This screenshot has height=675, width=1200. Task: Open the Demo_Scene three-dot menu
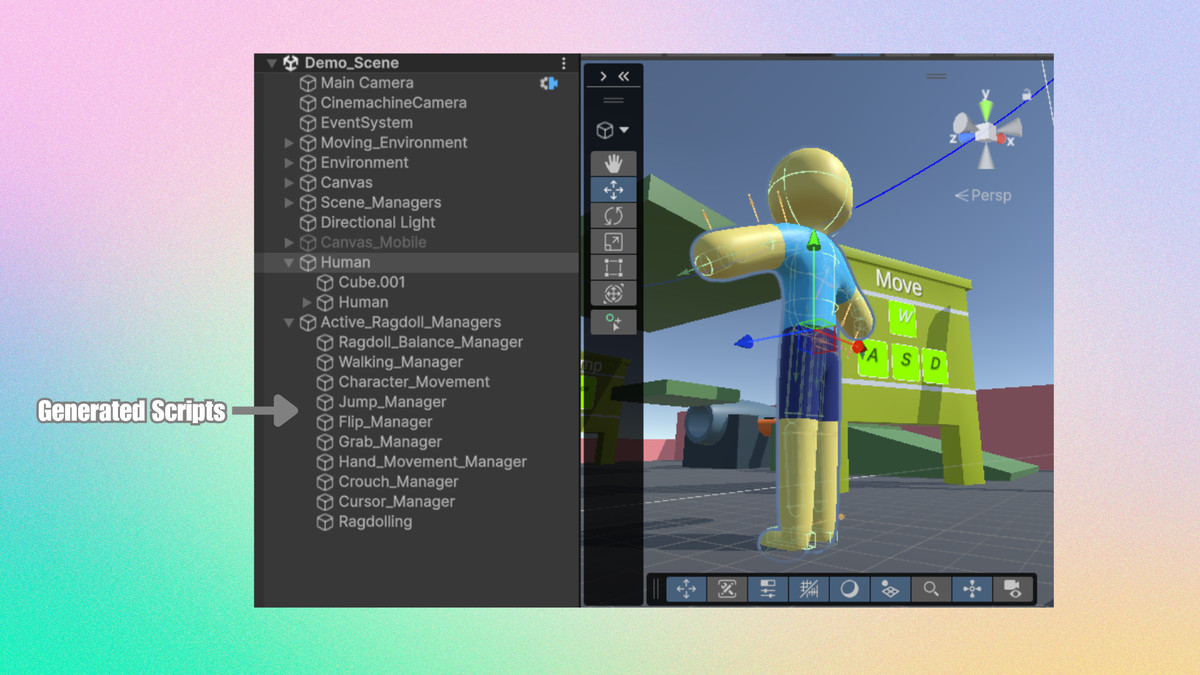pos(564,63)
